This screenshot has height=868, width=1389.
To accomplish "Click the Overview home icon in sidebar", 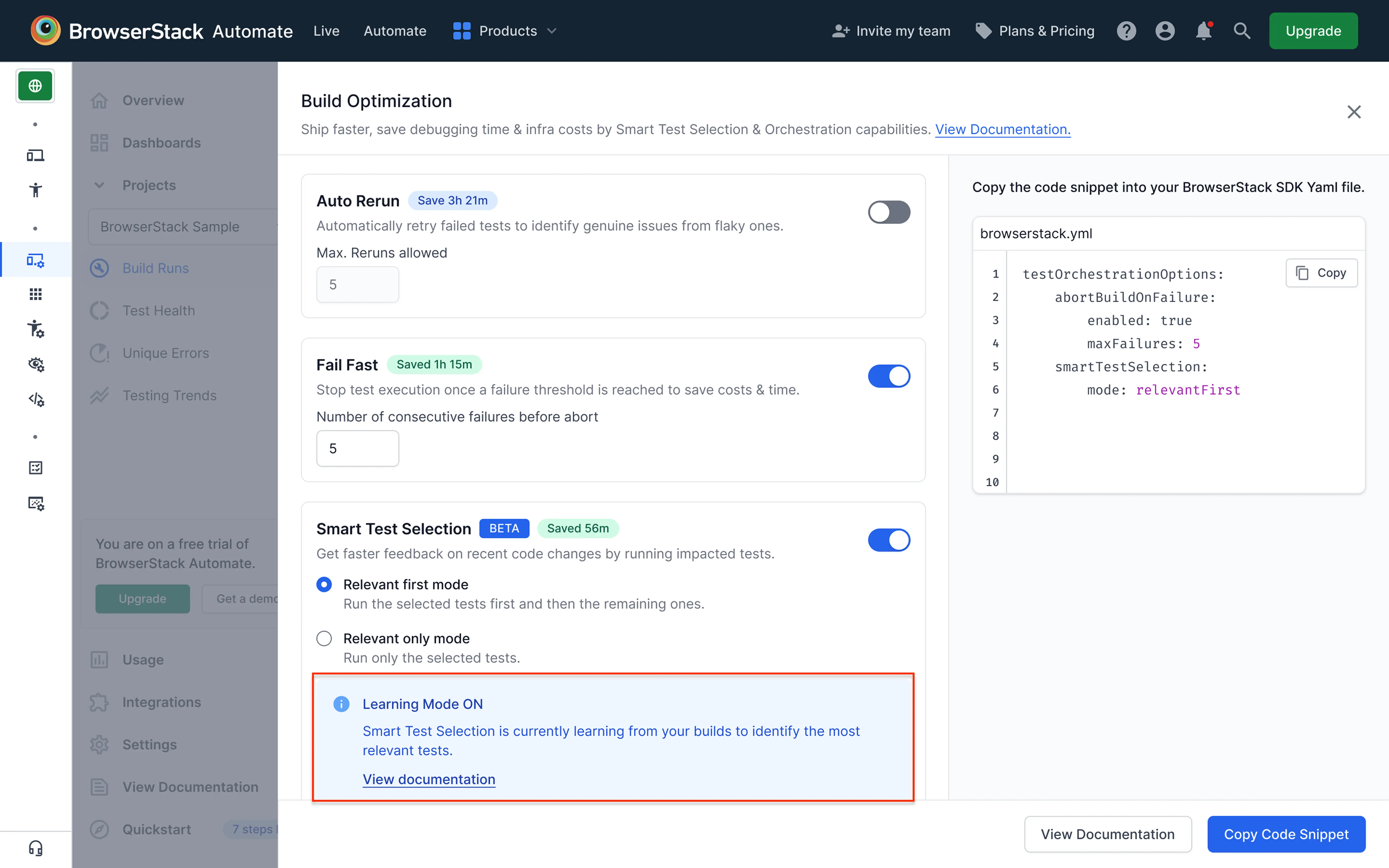I will click(99, 101).
